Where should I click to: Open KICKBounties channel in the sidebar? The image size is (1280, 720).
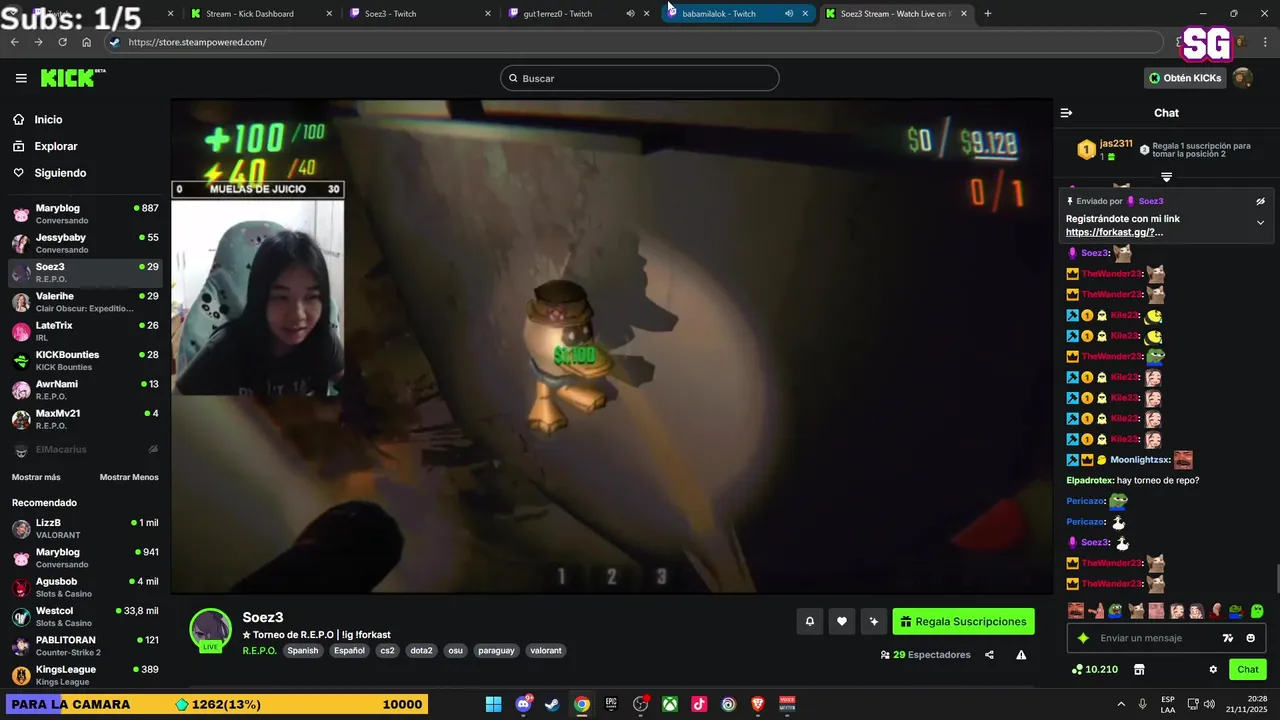point(85,360)
